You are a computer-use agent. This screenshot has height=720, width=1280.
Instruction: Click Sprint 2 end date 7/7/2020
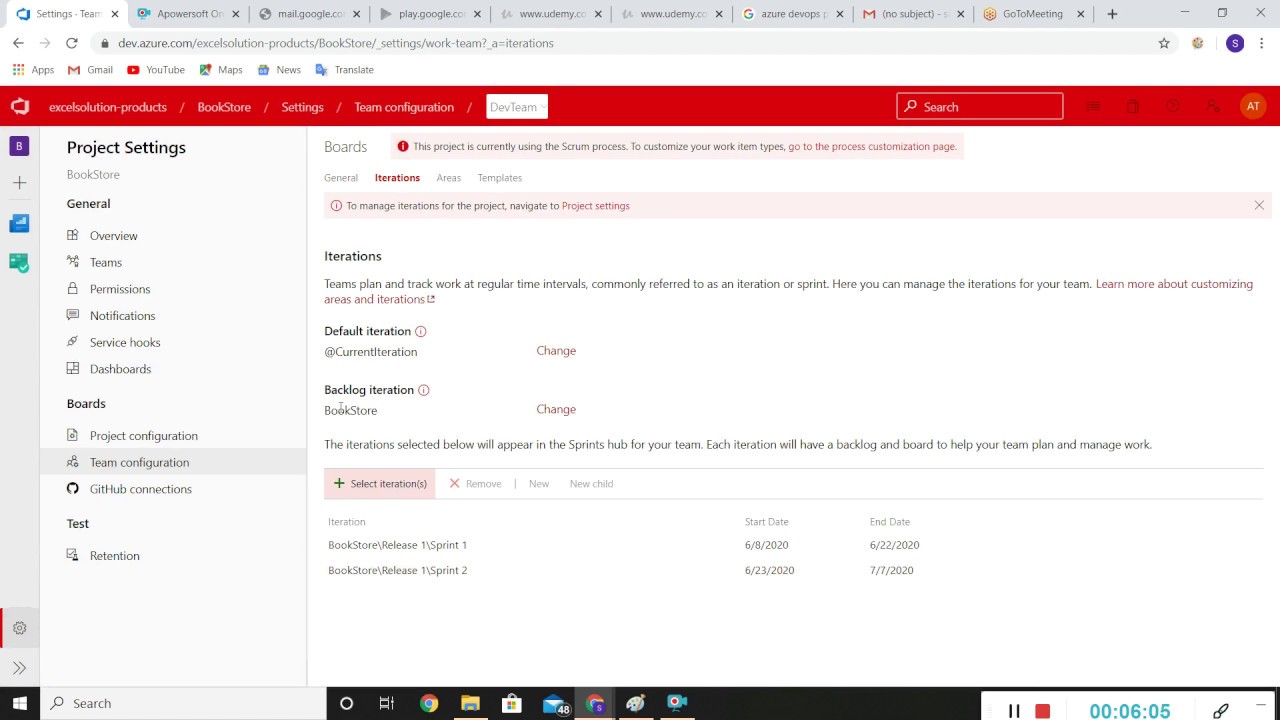pyautogui.click(x=892, y=570)
